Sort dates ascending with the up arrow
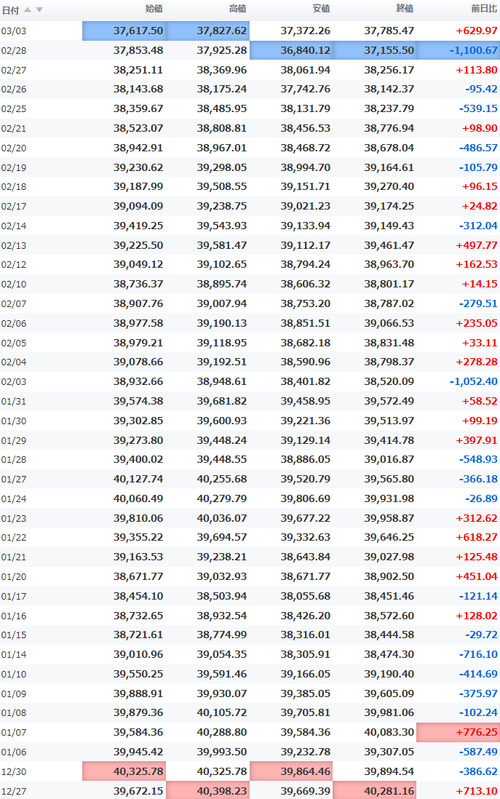 [x=28, y=10]
